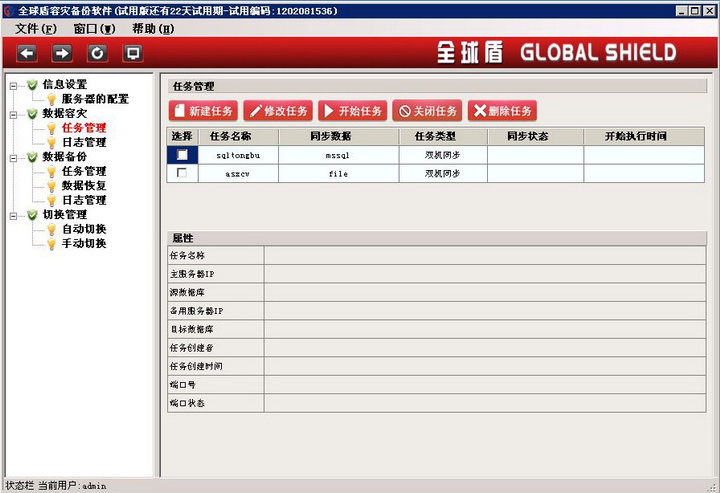This screenshot has height=493, width=720.
Task: Click the 主服务器IP property value field
Action: 485,274
